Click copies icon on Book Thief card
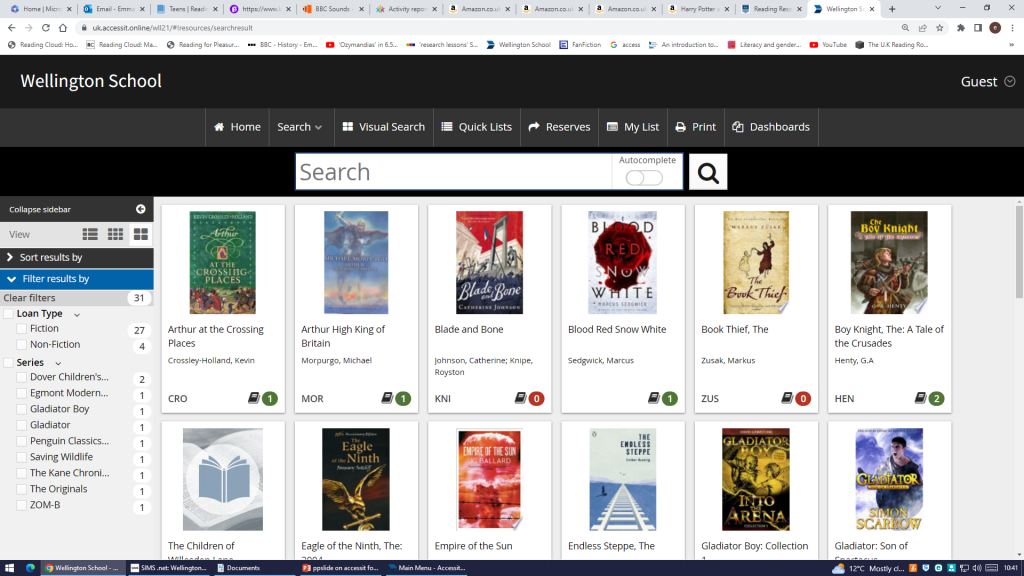Image resolution: width=1024 pixels, height=576 pixels. tap(786, 398)
